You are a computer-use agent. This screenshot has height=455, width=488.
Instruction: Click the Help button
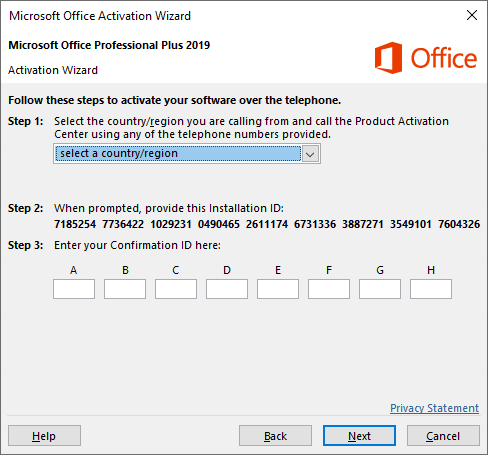click(44, 436)
